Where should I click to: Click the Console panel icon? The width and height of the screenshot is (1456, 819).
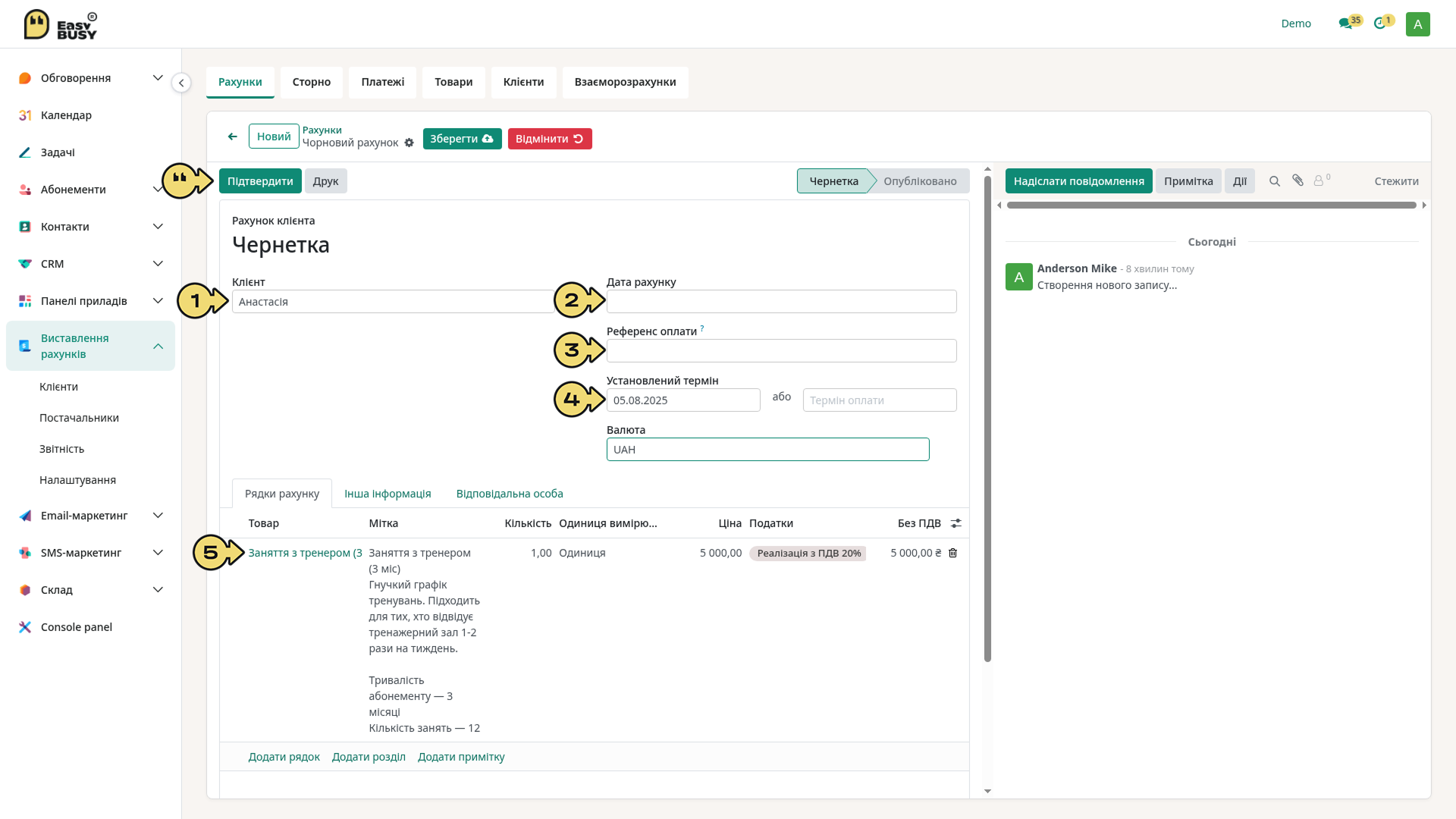[x=25, y=627]
